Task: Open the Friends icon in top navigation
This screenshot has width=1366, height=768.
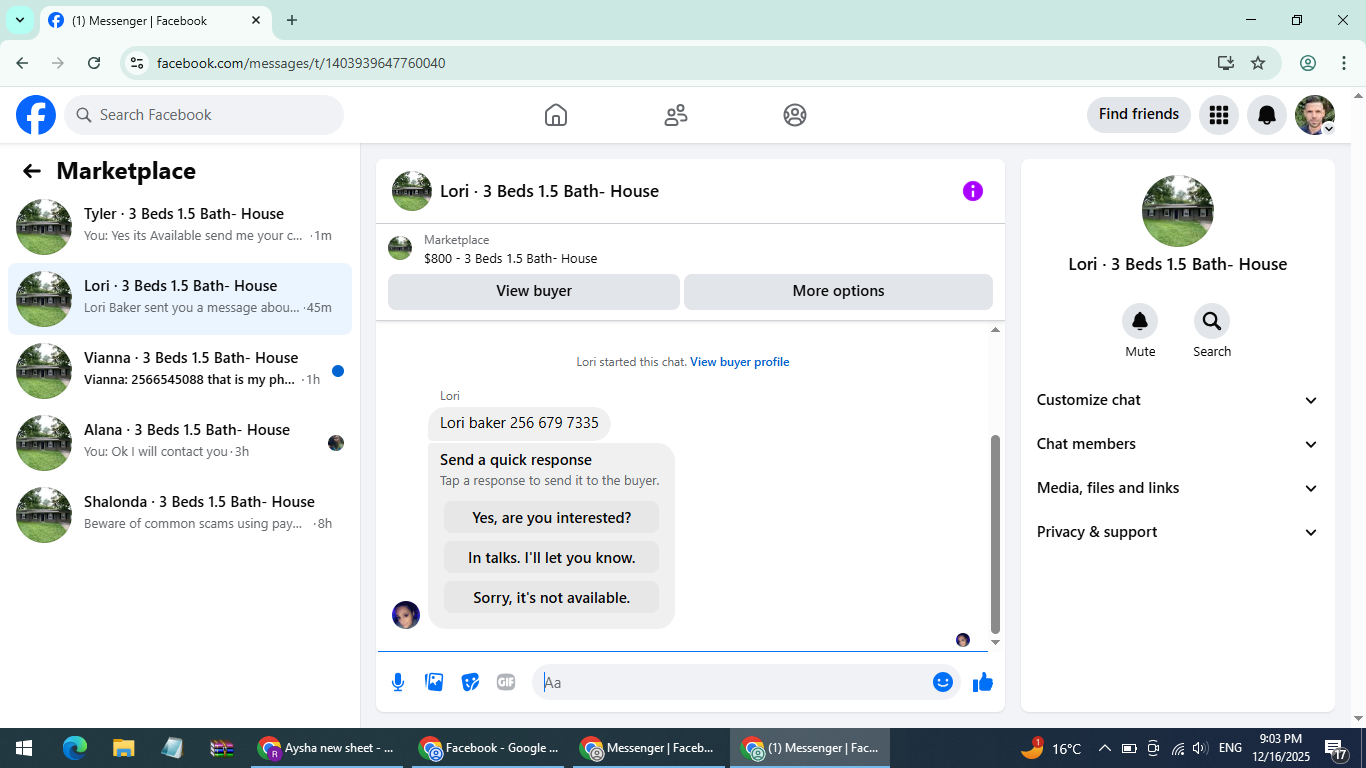Action: pyautogui.click(x=676, y=115)
